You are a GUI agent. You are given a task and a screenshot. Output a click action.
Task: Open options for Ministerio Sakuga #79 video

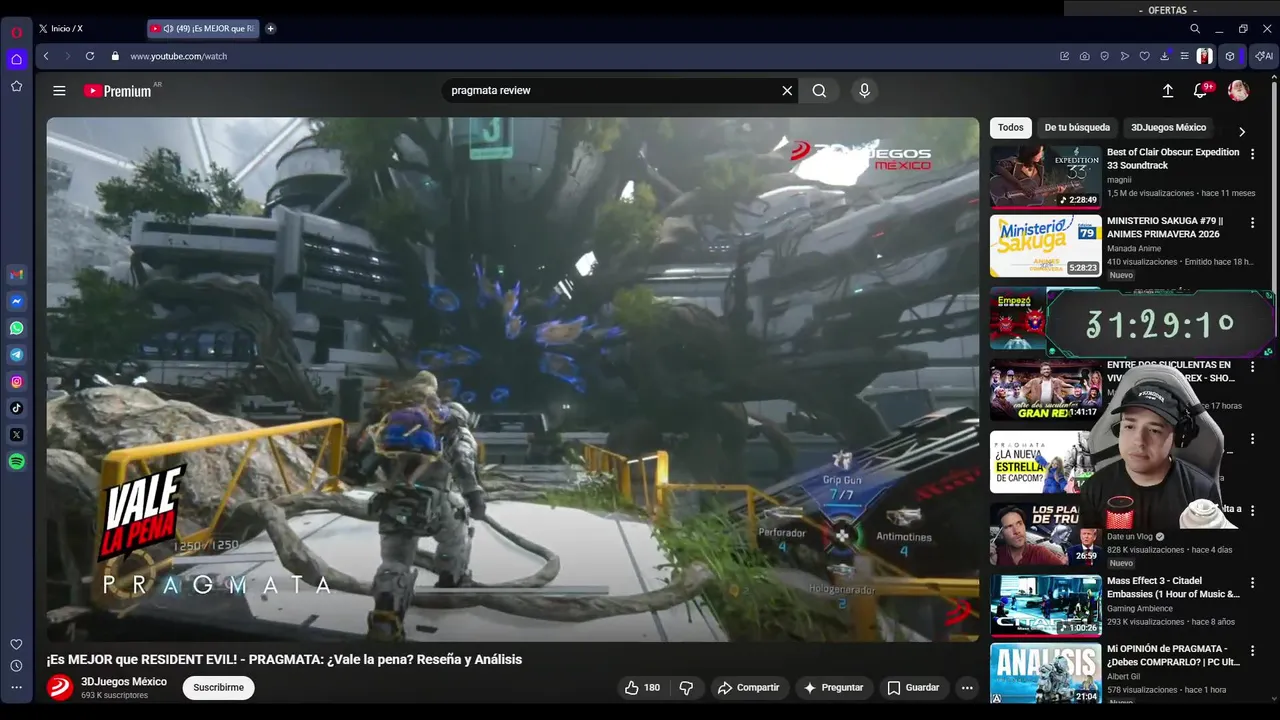pos(1252,222)
